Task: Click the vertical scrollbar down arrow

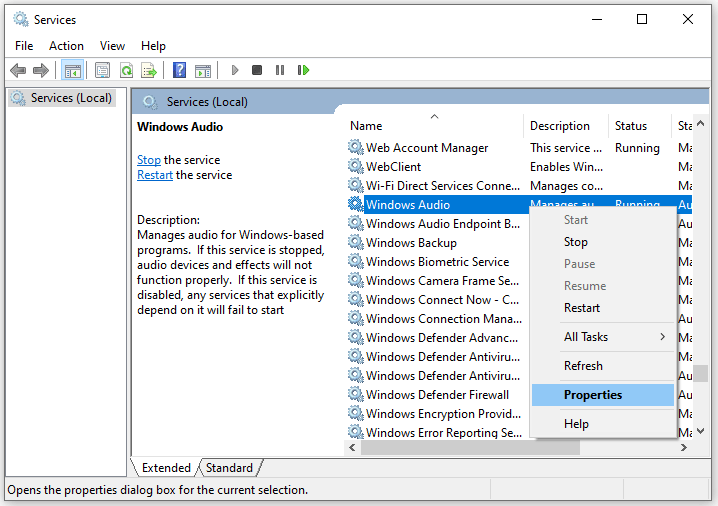Action: click(x=700, y=431)
